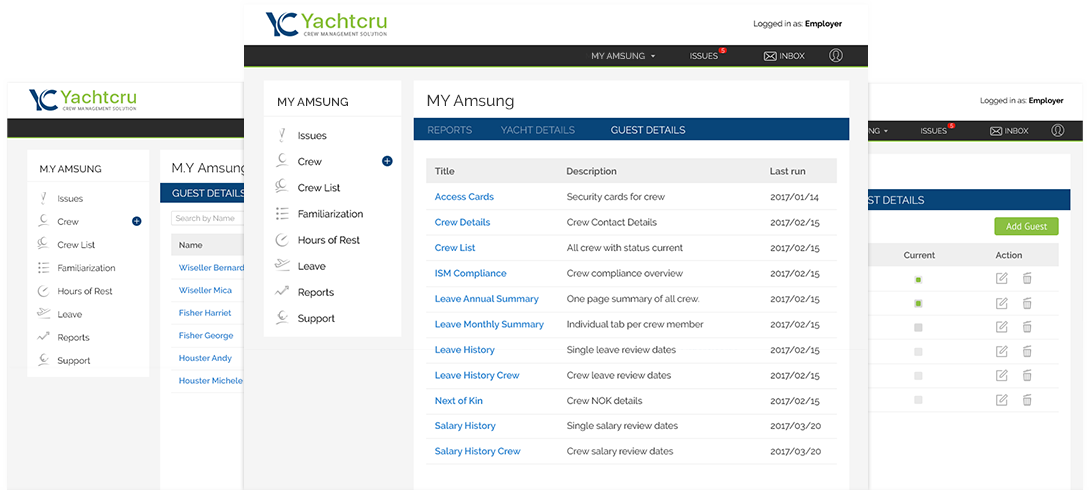Click the edit pencil icon in first guest row
The height and width of the screenshot is (490, 1089).
[x=1001, y=279]
